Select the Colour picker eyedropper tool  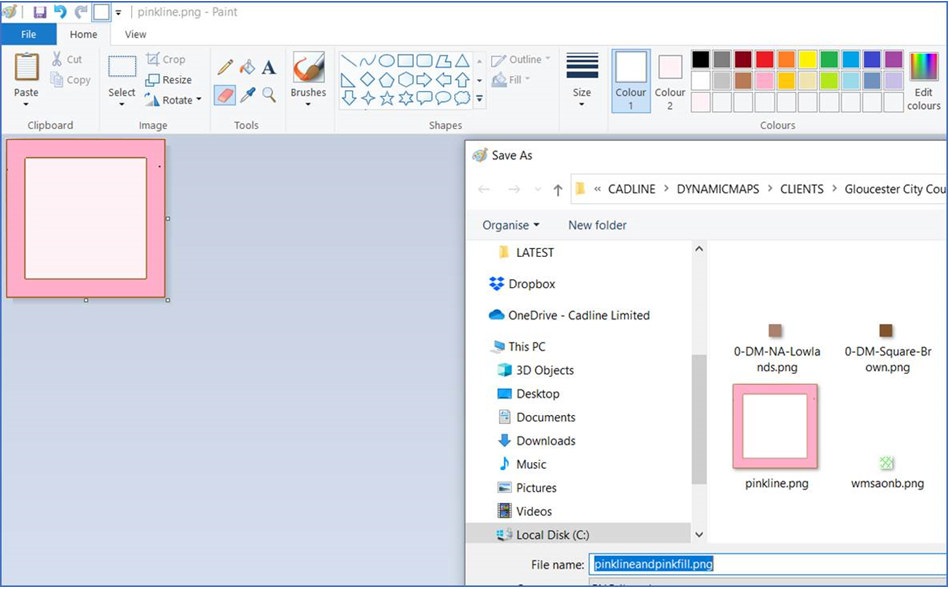tap(248, 95)
